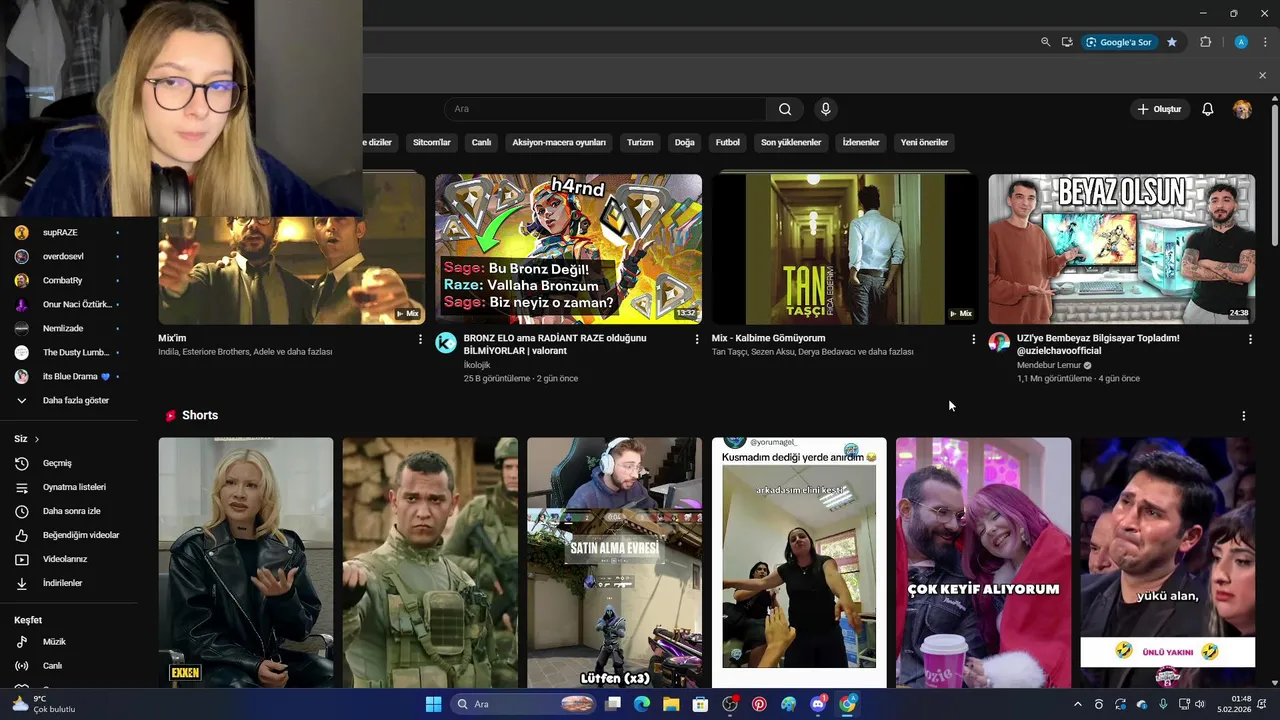This screenshot has width=1280, height=720.
Task: Open the Chrome three-dot menu
Action: (x=1265, y=42)
